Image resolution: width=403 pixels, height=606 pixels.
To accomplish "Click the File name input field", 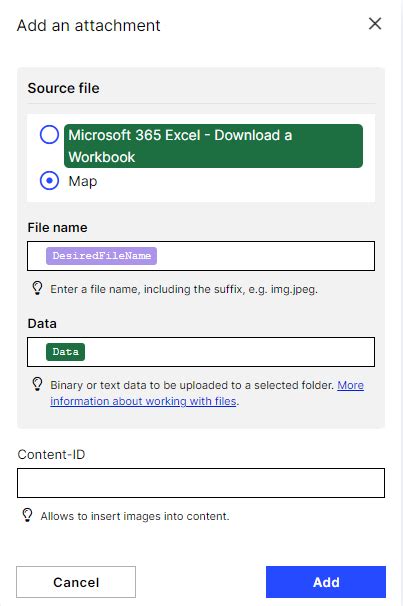I will (x=201, y=256).
